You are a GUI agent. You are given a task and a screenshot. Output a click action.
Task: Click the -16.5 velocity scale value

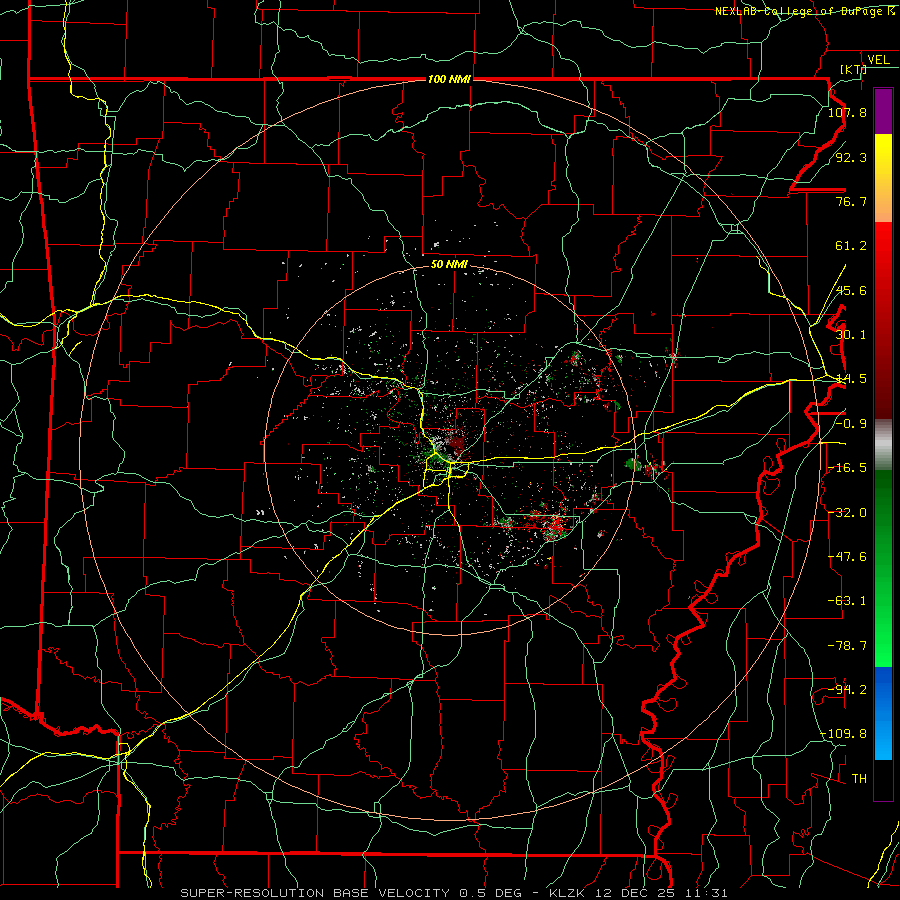pos(847,468)
